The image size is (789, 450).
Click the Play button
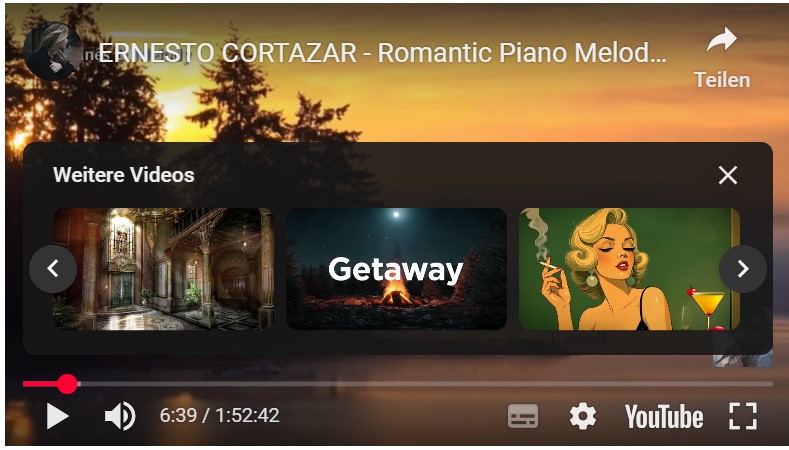(57, 416)
